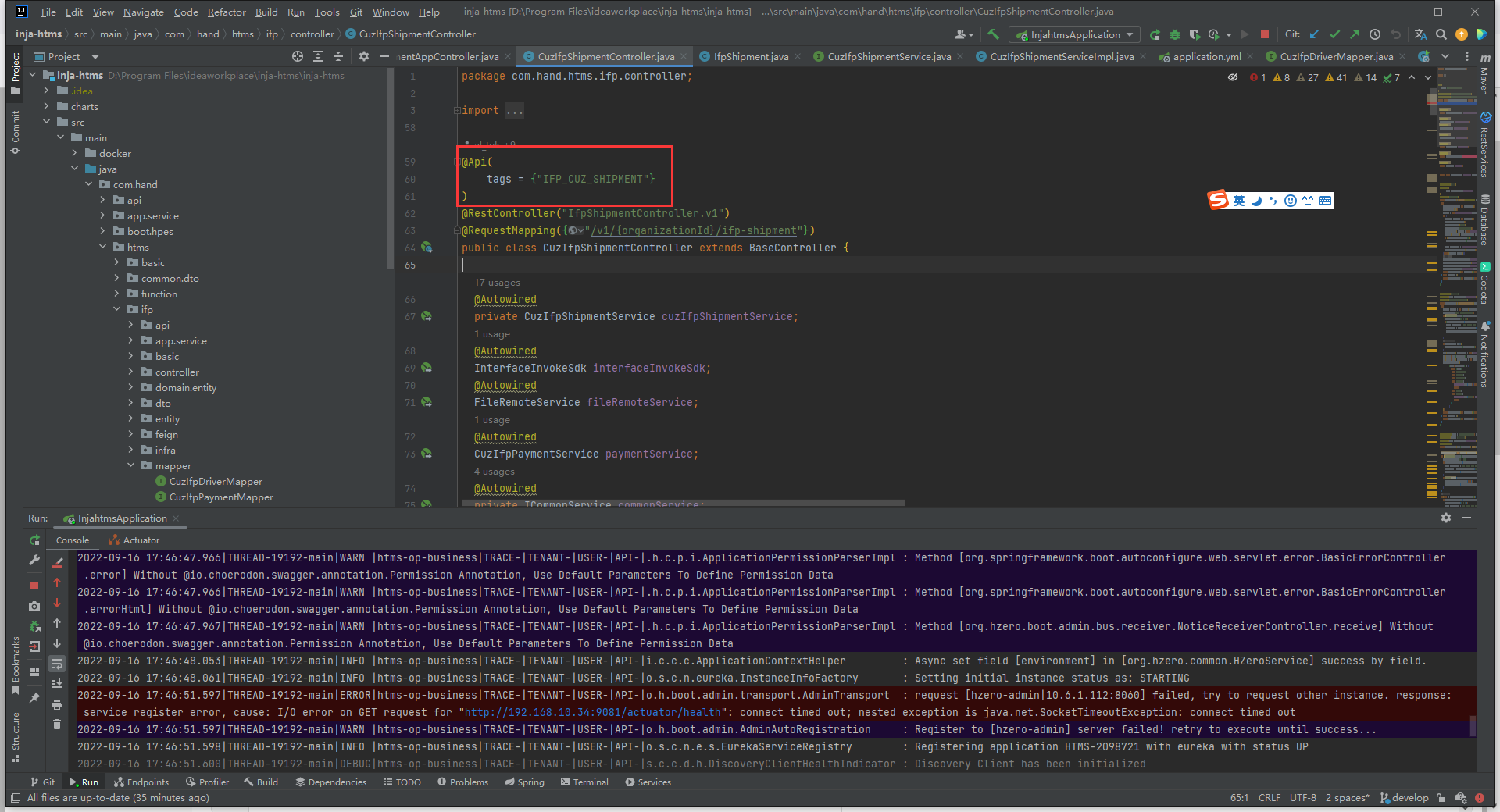Show hidden editor tabs dropdown

point(1445,56)
